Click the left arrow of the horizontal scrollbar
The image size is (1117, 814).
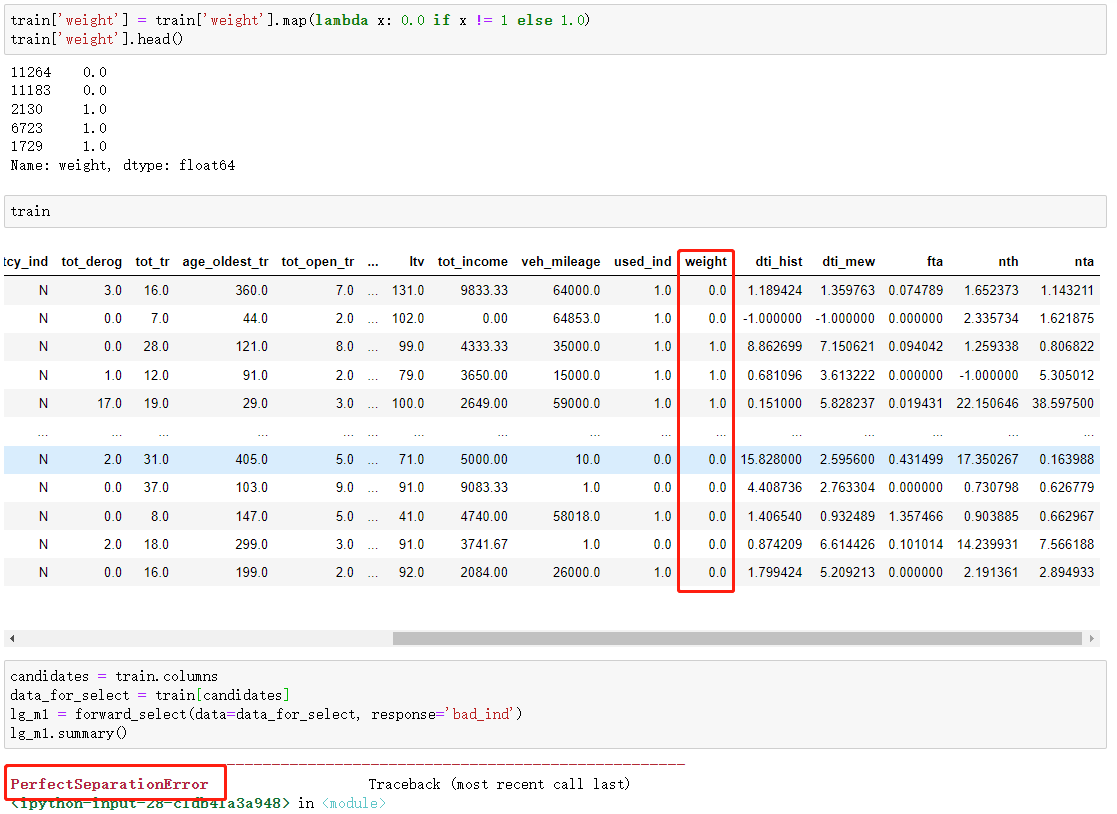tap(11, 637)
